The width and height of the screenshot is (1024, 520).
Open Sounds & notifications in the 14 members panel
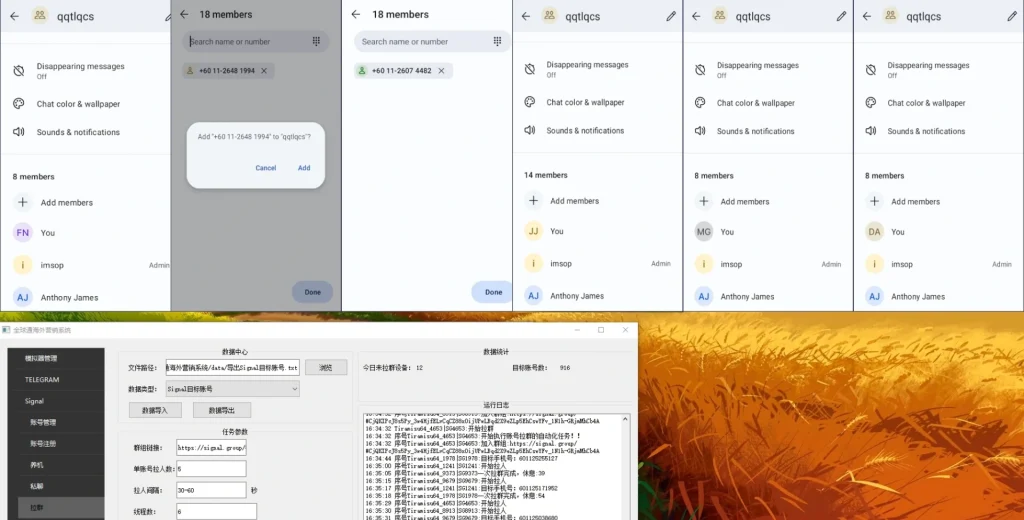pos(585,131)
